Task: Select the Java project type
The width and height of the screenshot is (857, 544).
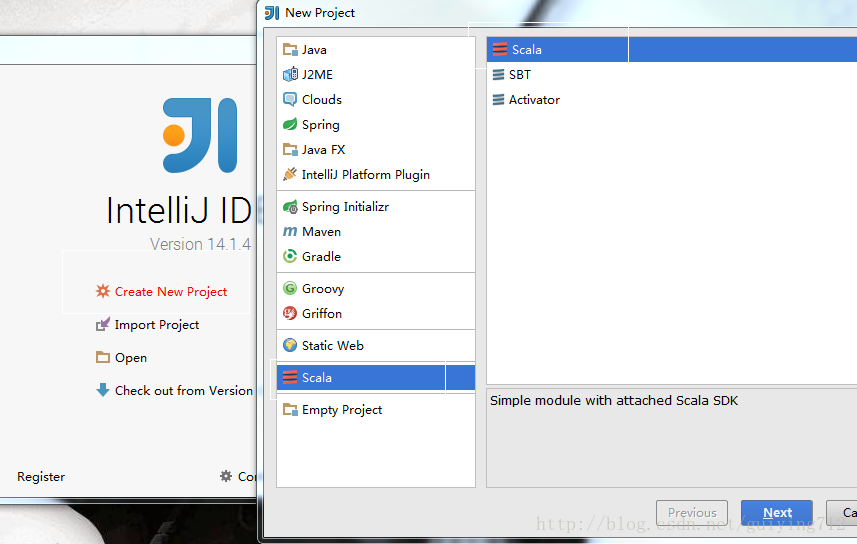Action: (375, 50)
